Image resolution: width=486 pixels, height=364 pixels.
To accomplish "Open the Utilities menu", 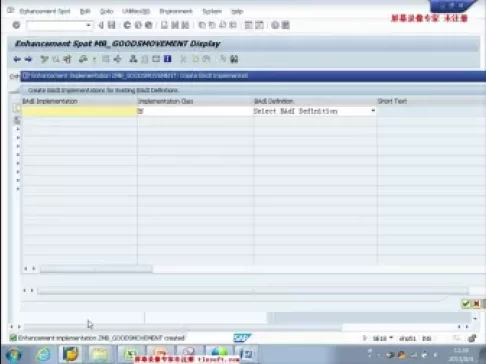I will coord(136,11).
